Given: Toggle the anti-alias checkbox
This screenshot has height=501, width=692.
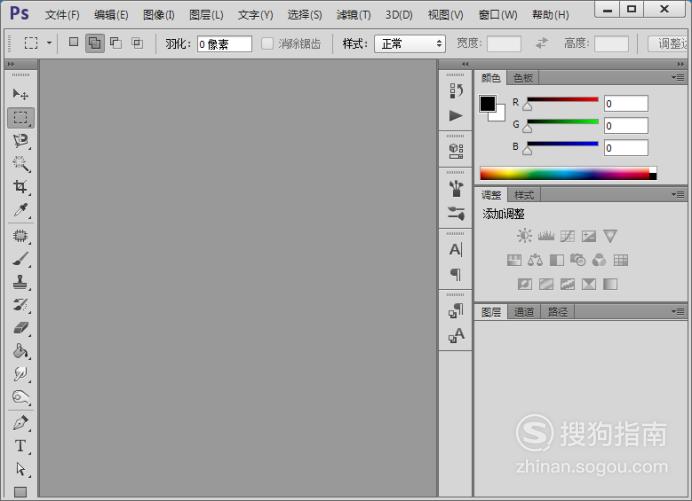Looking at the screenshot, I should tap(267, 43).
